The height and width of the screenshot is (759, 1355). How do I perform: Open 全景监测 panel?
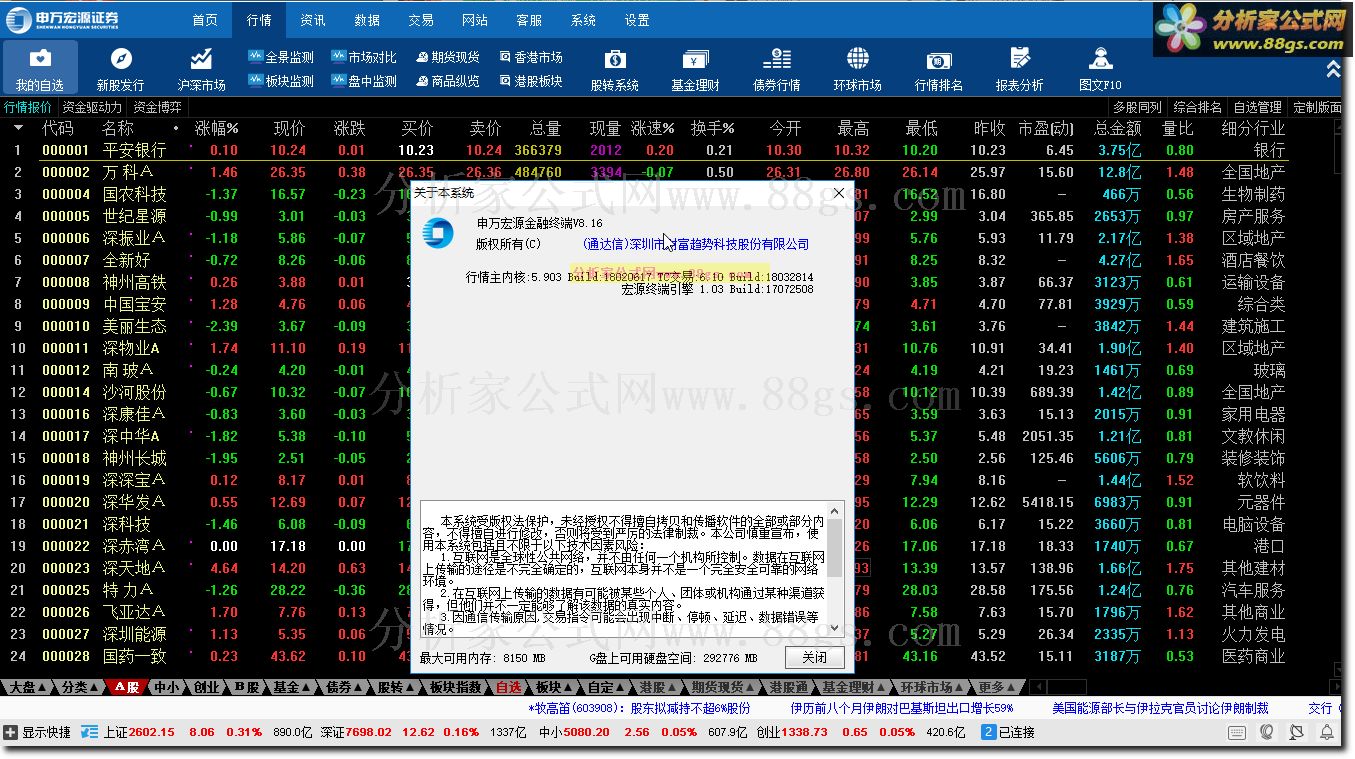pos(280,57)
